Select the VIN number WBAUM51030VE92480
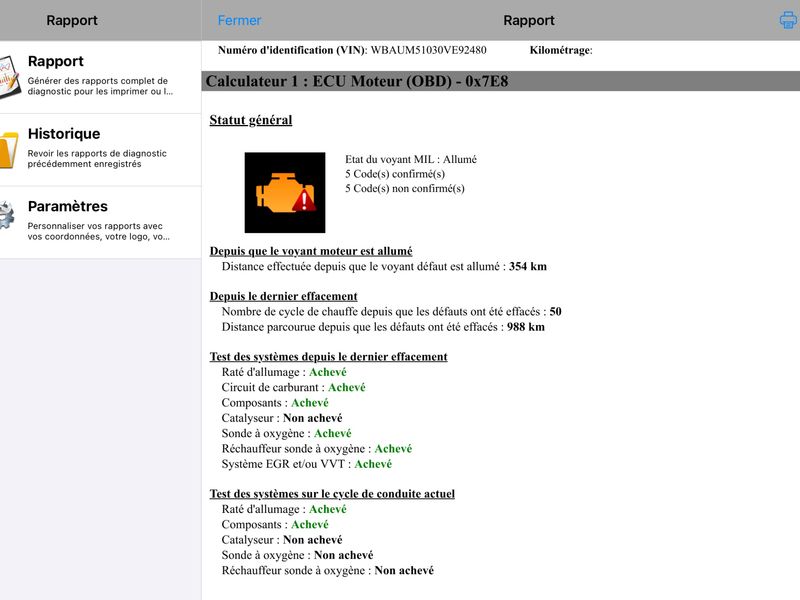Screen dimensions: 800x600 click(x=428, y=50)
